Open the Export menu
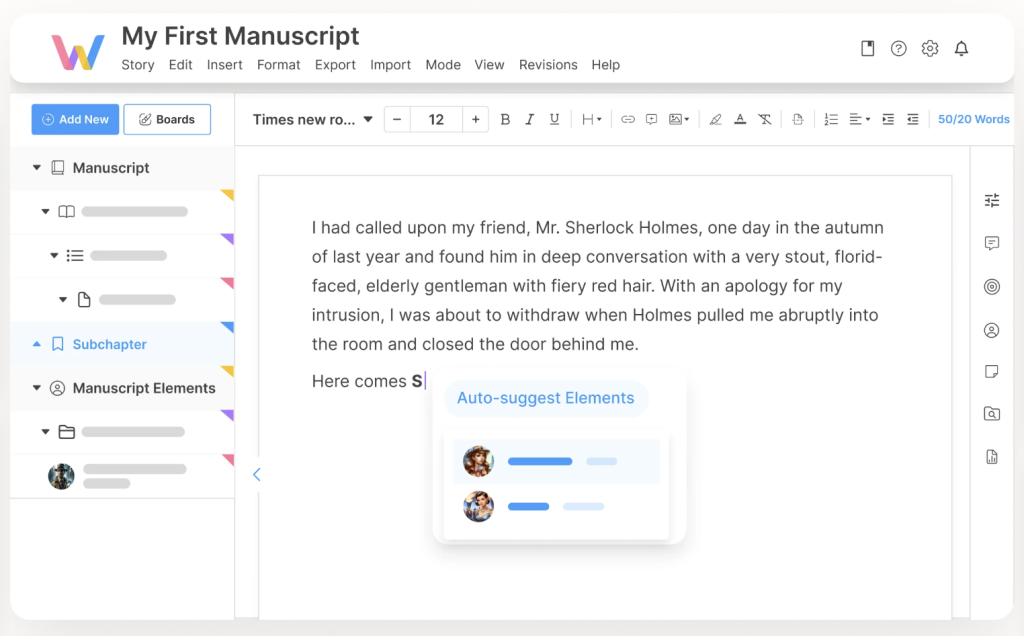The height and width of the screenshot is (636, 1024). [335, 65]
